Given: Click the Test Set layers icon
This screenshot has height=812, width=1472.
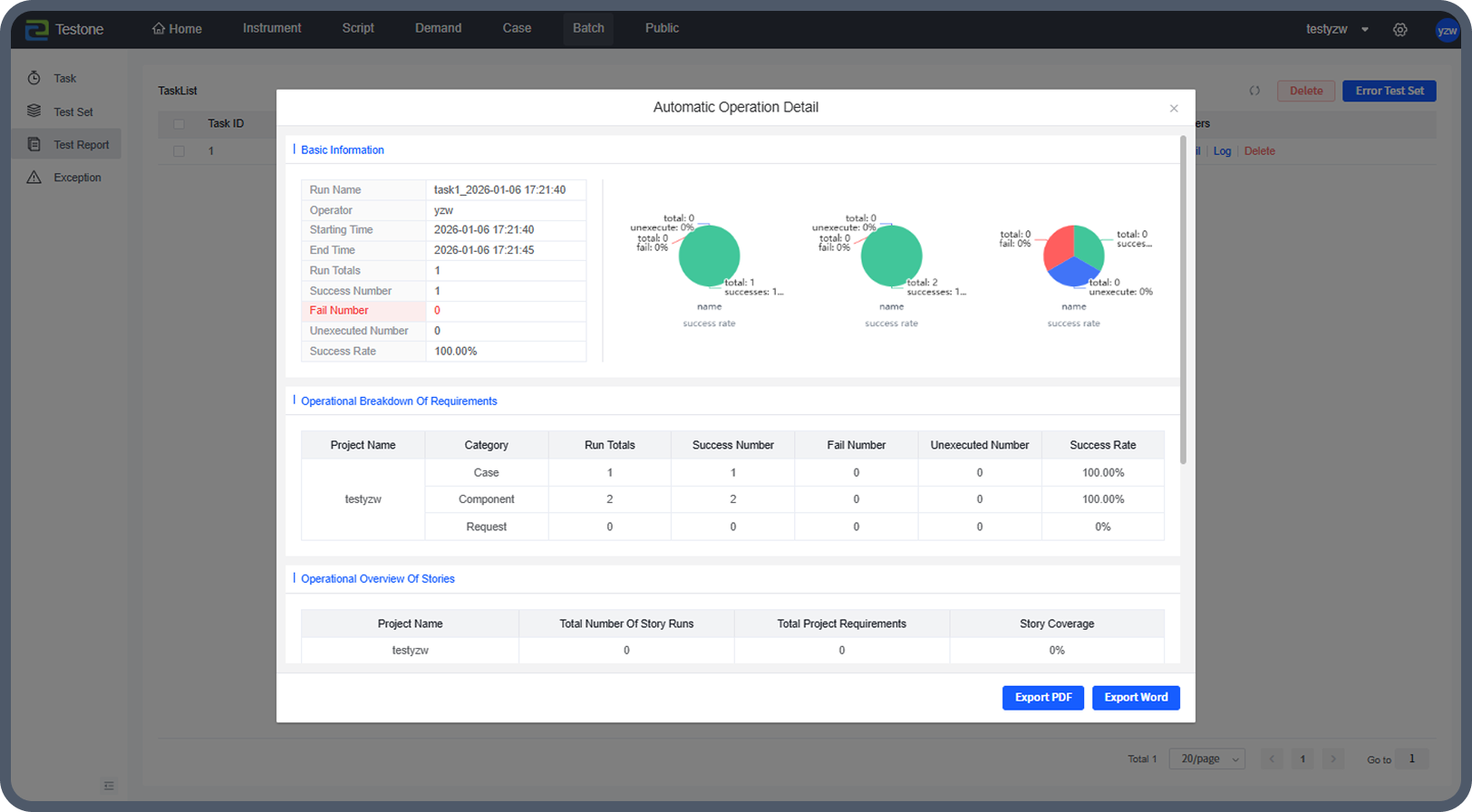Looking at the screenshot, I should click(x=34, y=111).
